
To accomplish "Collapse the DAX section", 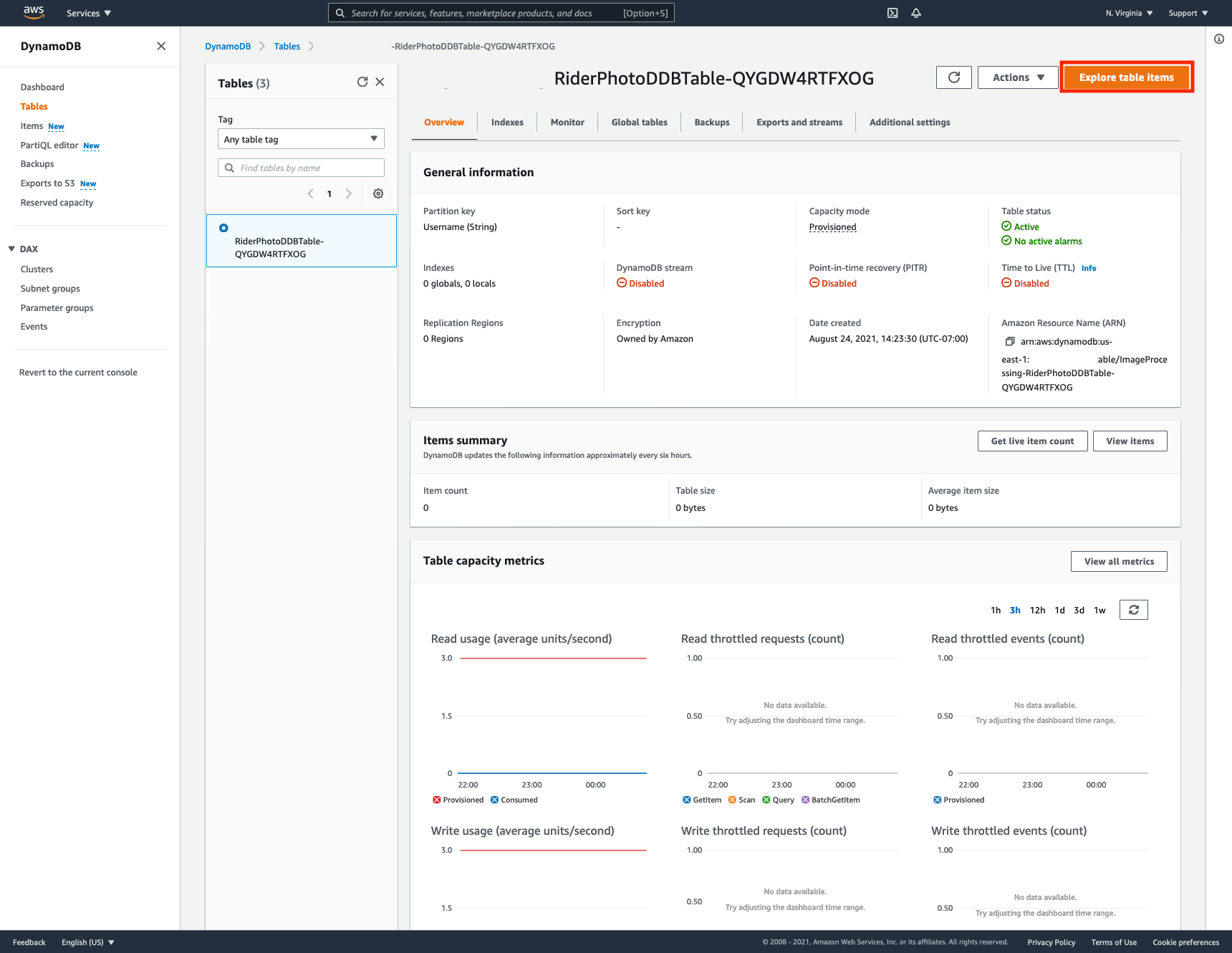I will coord(11,249).
